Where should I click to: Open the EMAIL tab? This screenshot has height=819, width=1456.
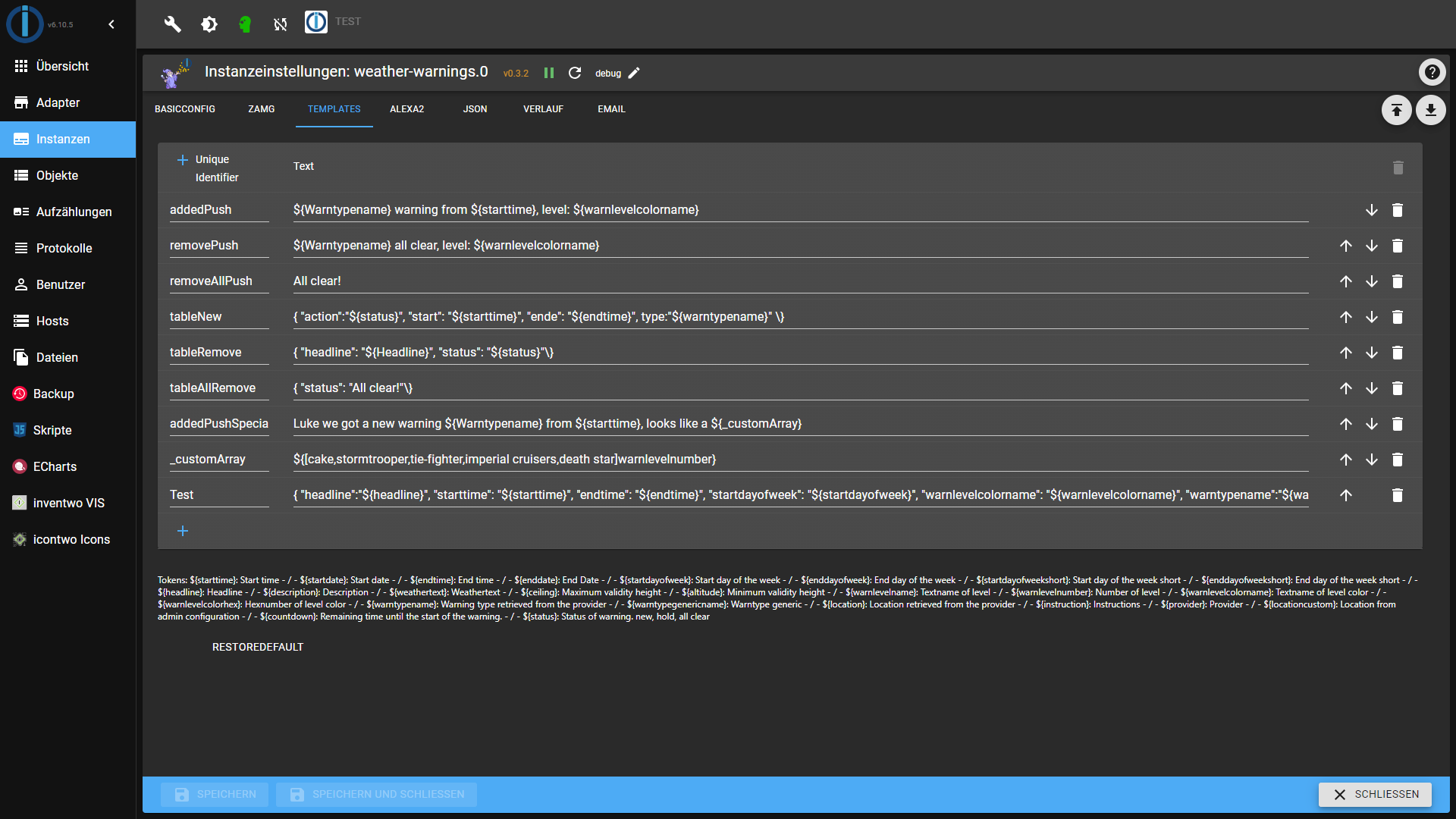pos(611,109)
